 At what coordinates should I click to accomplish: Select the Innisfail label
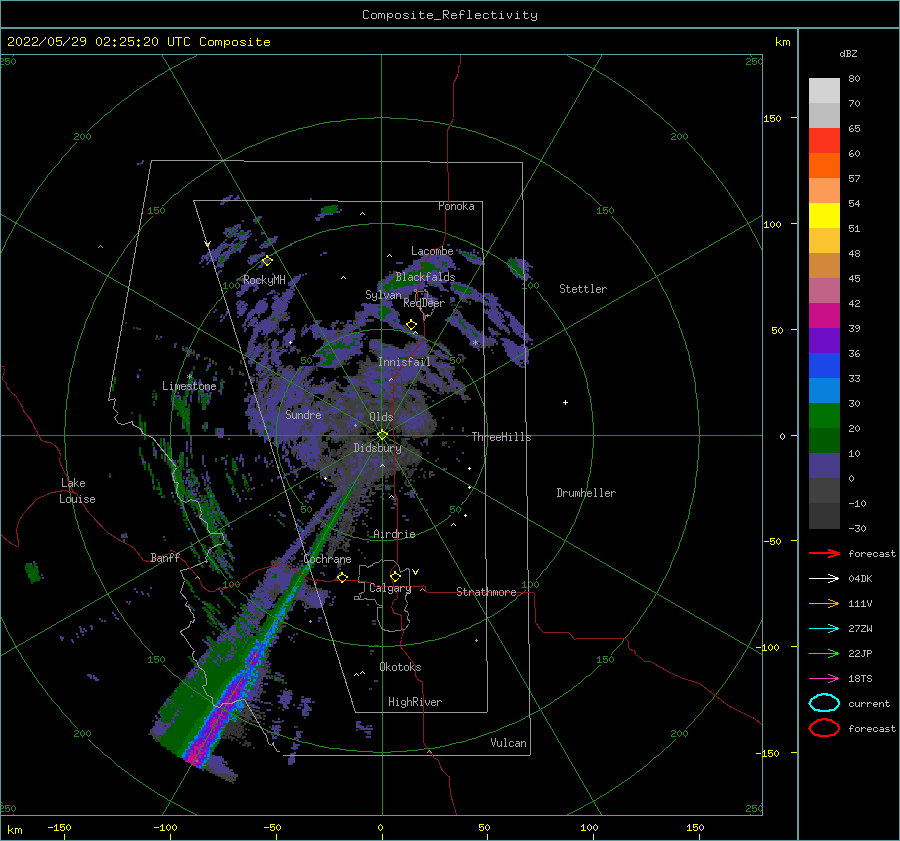click(x=404, y=362)
